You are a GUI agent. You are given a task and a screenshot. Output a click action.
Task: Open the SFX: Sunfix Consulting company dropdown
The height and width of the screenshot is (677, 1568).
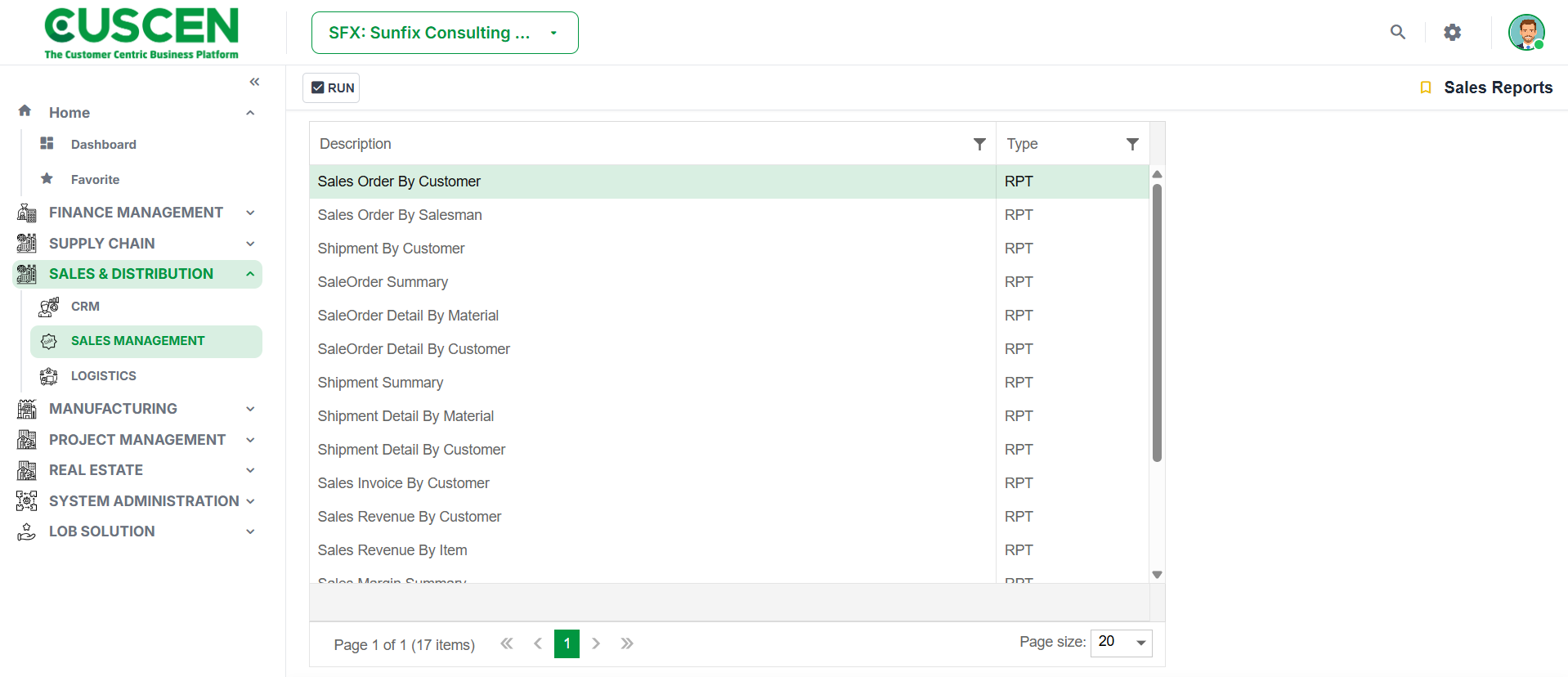445,33
